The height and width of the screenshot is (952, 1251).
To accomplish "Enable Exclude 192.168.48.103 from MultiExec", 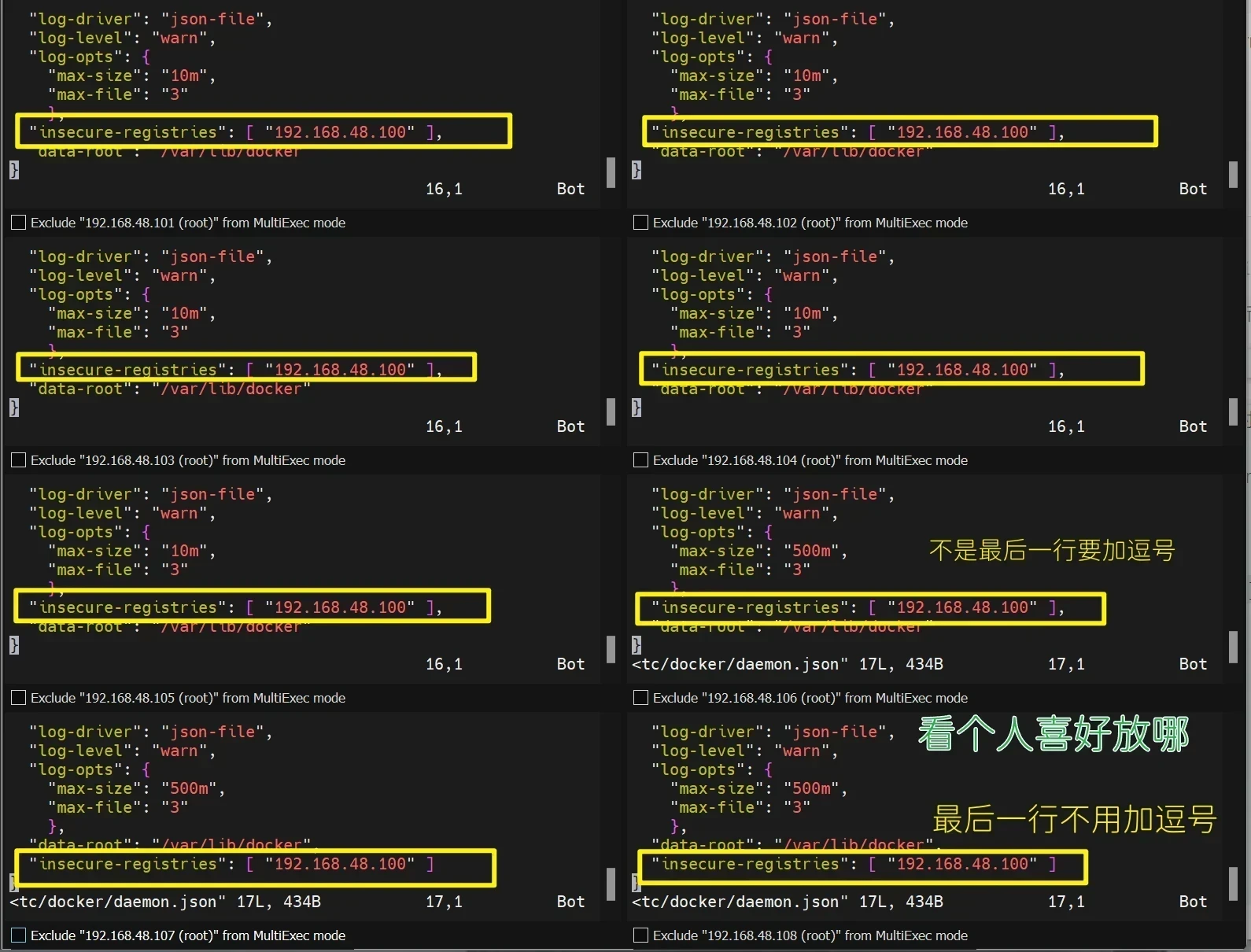I will [x=19, y=460].
